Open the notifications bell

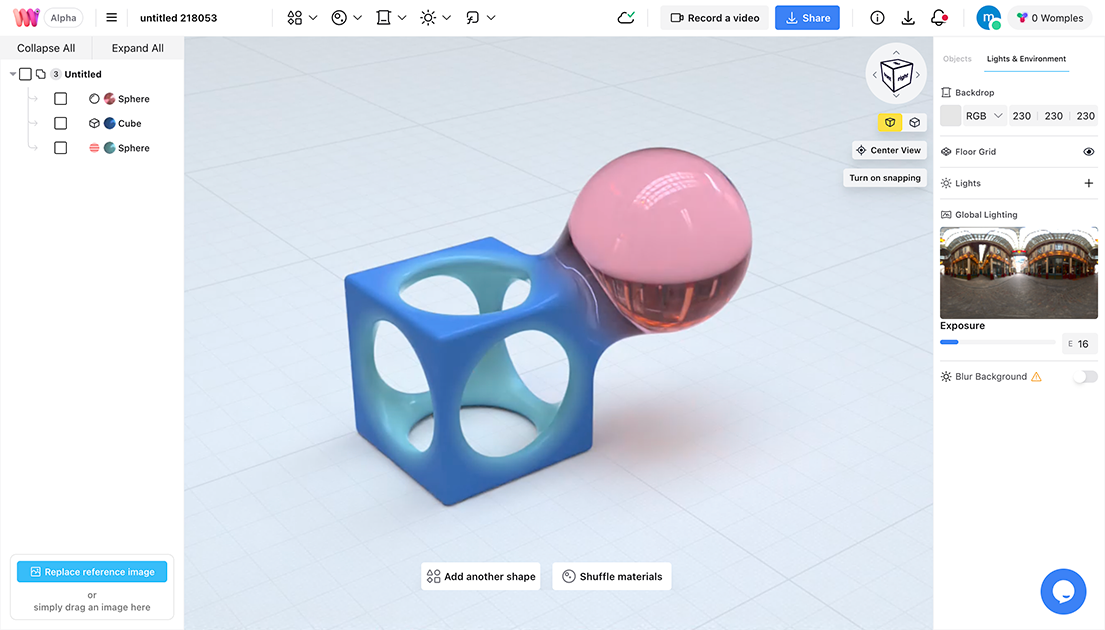[939, 18]
